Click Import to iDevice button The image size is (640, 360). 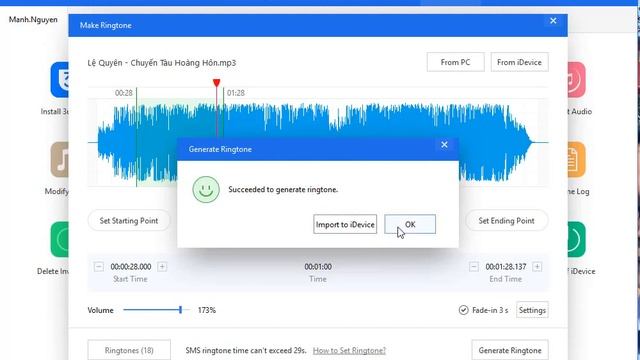pyautogui.click(x=345, y=224)
